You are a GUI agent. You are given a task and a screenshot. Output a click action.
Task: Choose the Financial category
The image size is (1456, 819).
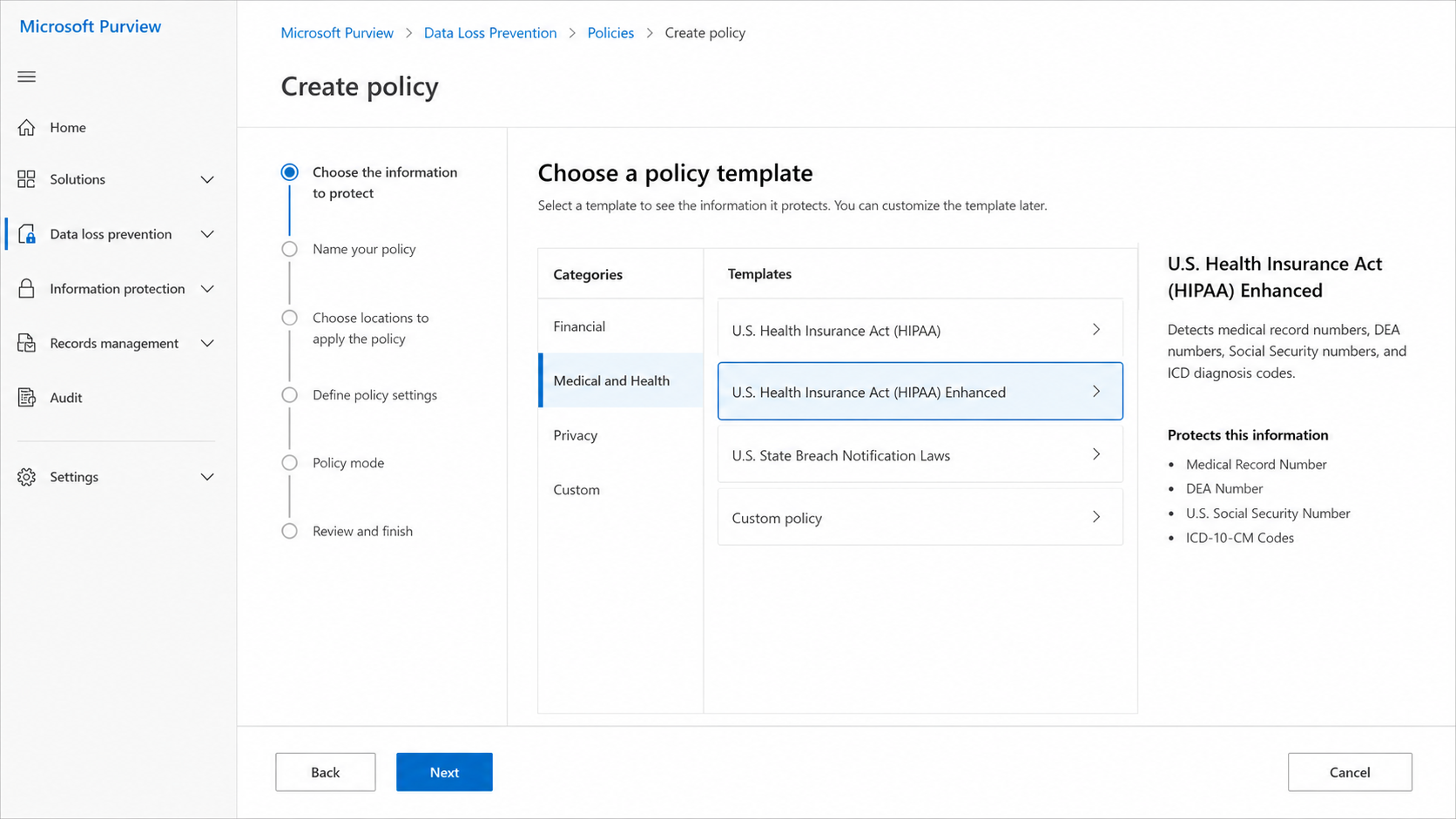621,326
